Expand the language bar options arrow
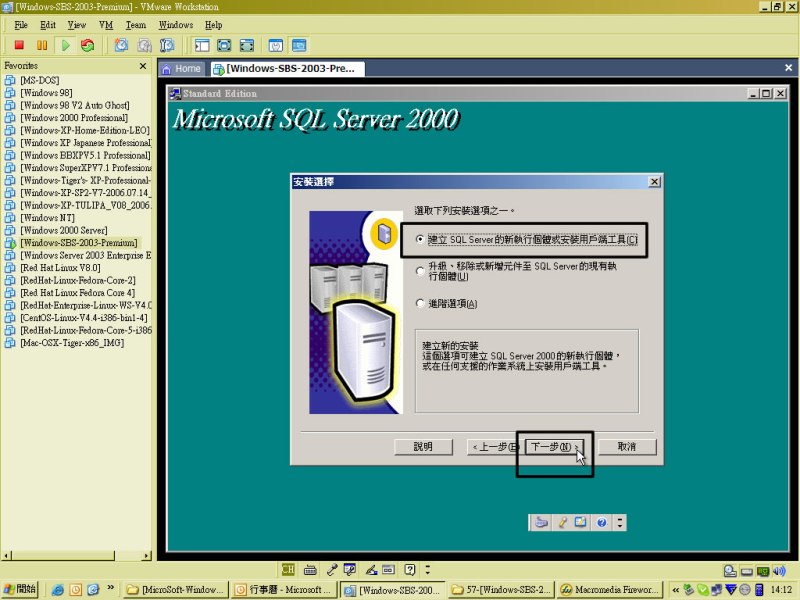 [428, 569]
